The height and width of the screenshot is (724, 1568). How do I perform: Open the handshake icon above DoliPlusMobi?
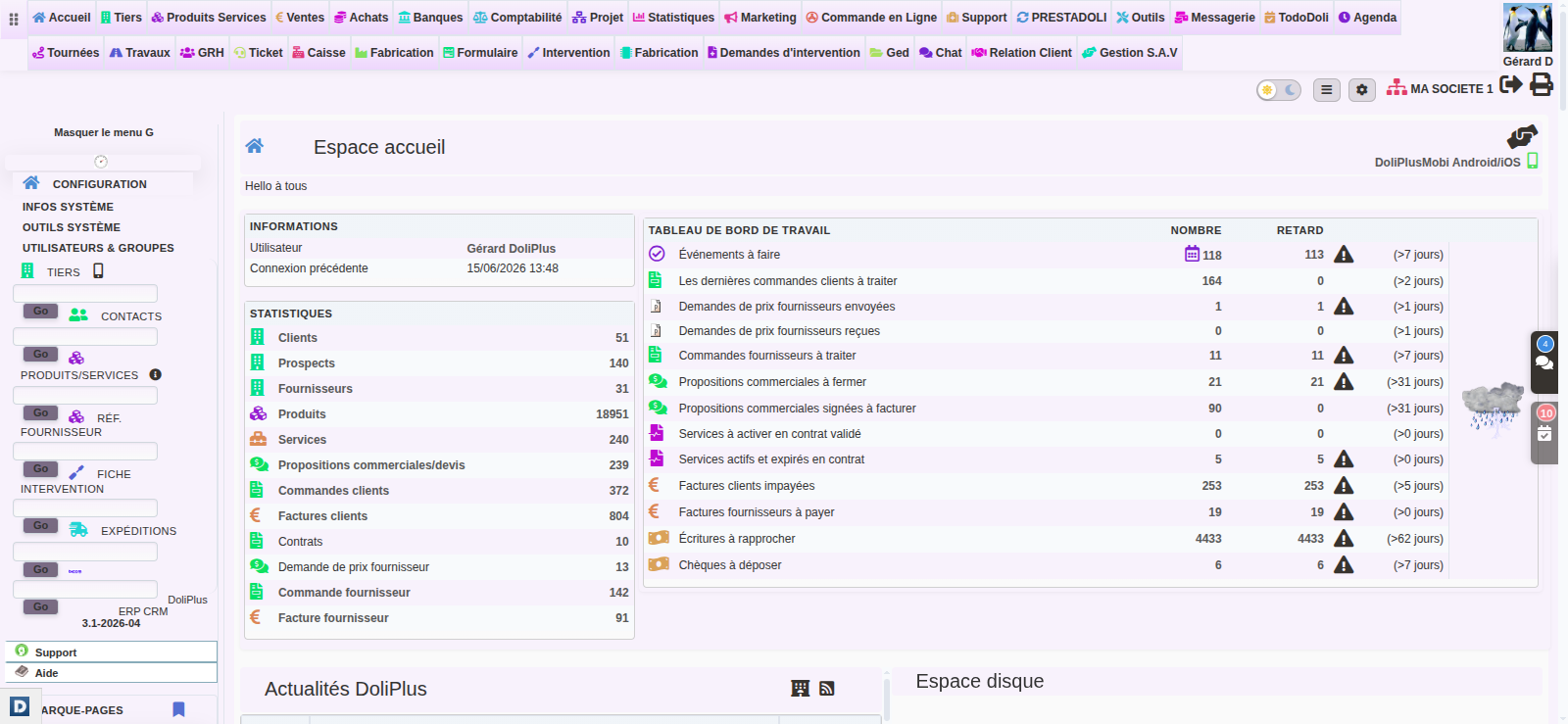1522,136
